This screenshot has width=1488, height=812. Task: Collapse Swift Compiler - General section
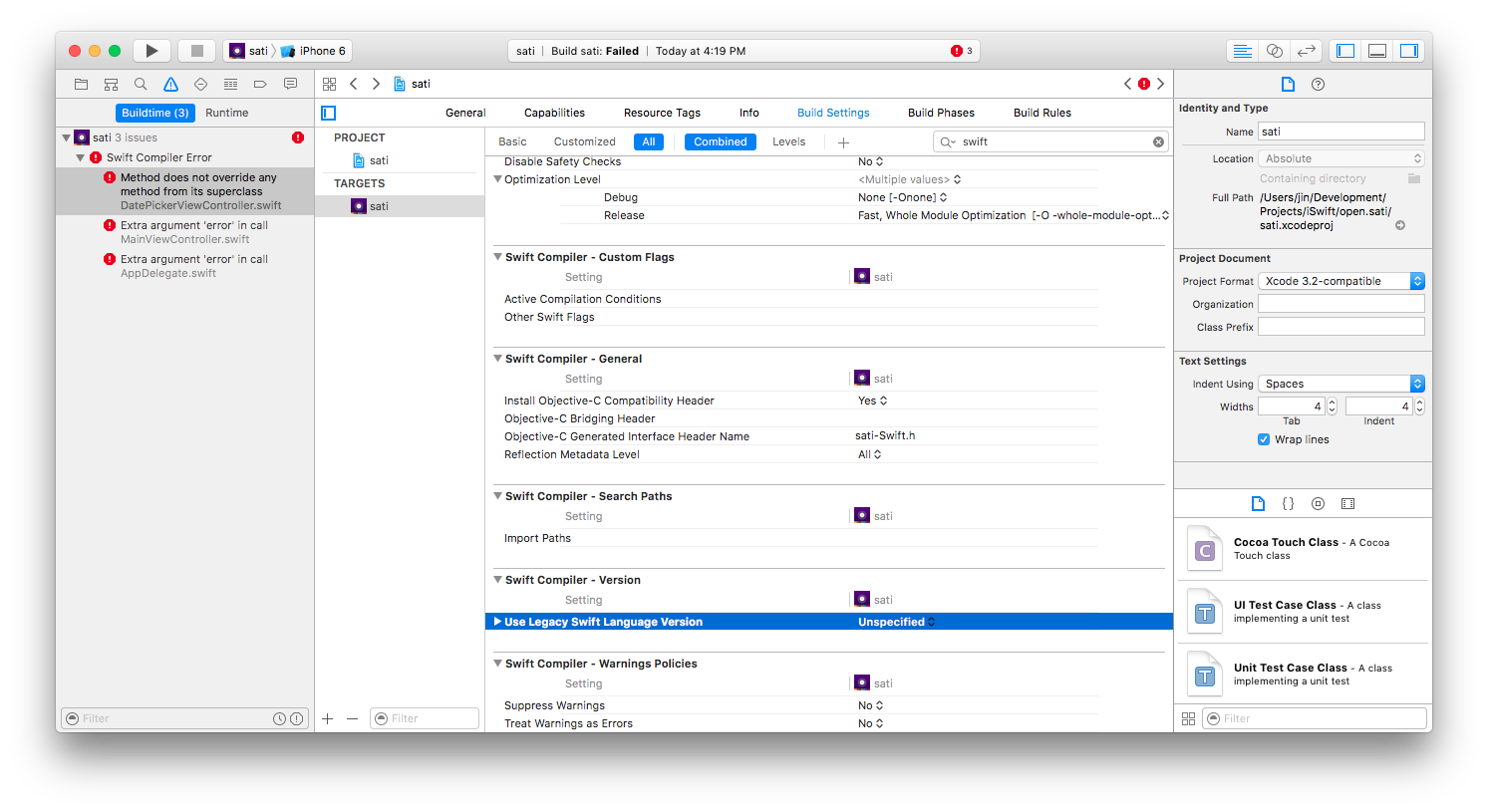[497, 359]
